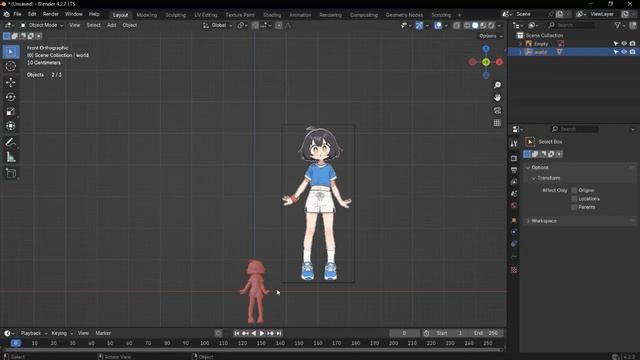Click the outliner search field
This screenshot has width=640, height=360.
(x=571, y=25)
